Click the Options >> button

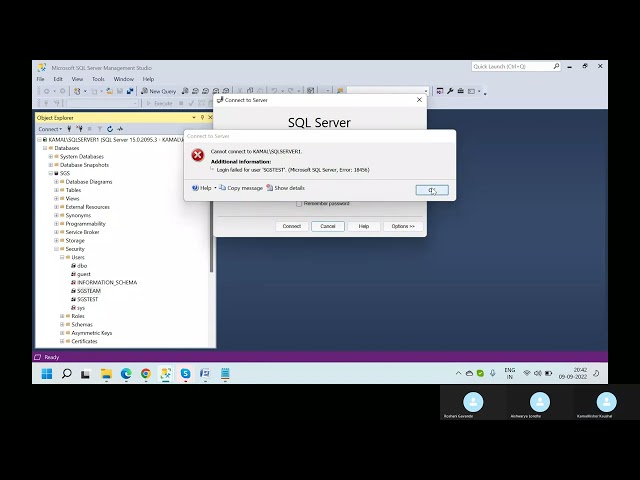[x=403, y=226]
